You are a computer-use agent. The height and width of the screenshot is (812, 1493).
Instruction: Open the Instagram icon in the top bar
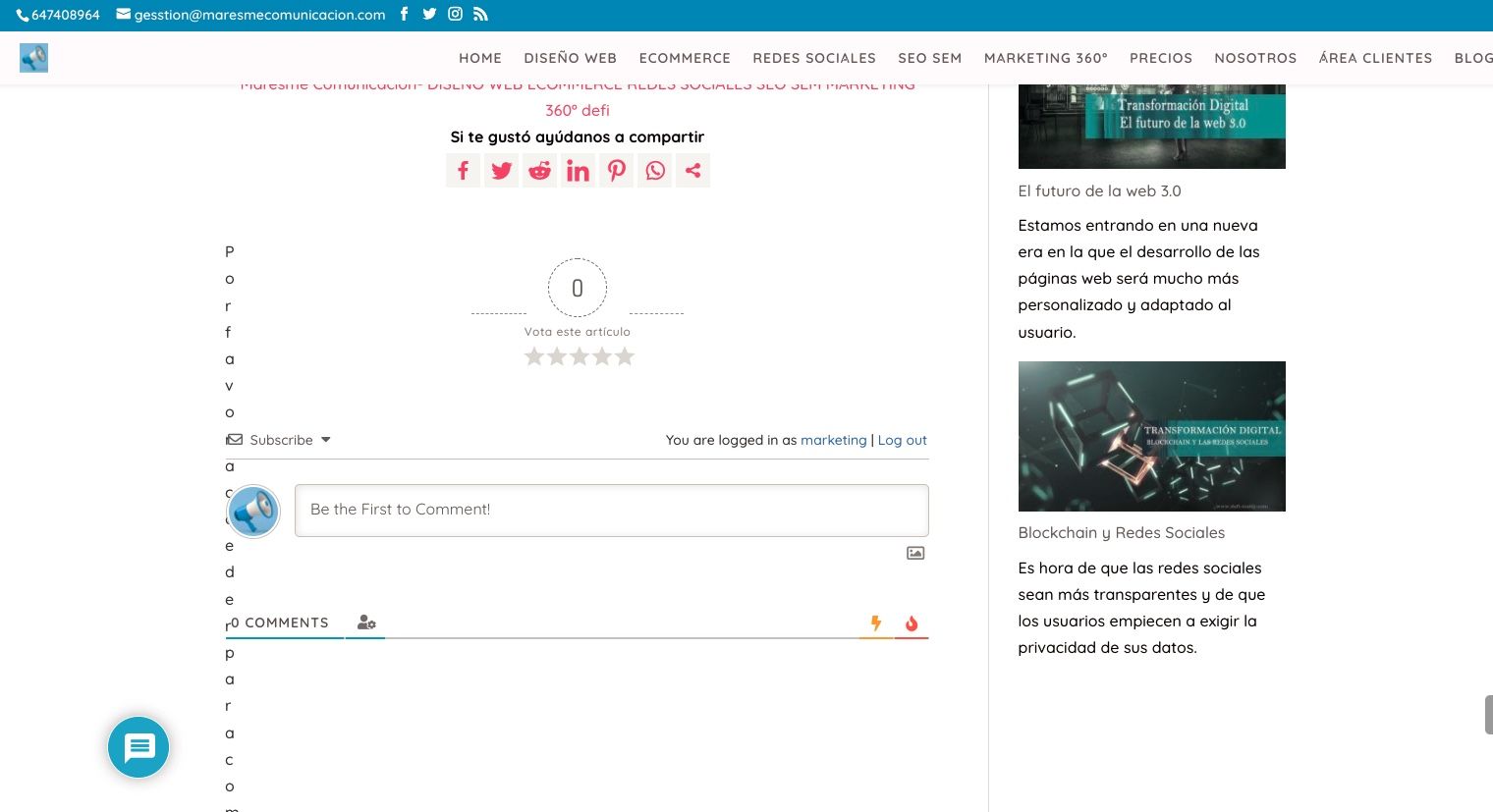click(x=455, y=14)
